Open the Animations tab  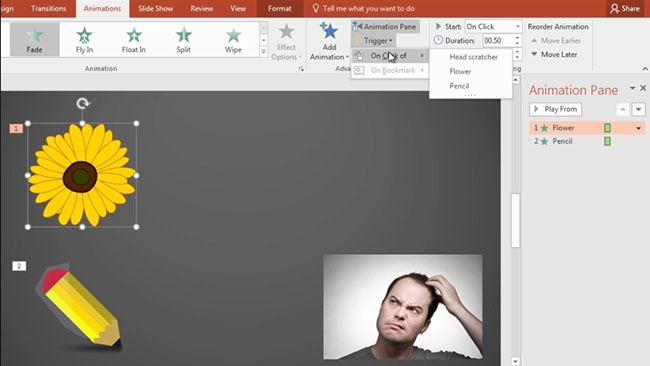point(102,8)
